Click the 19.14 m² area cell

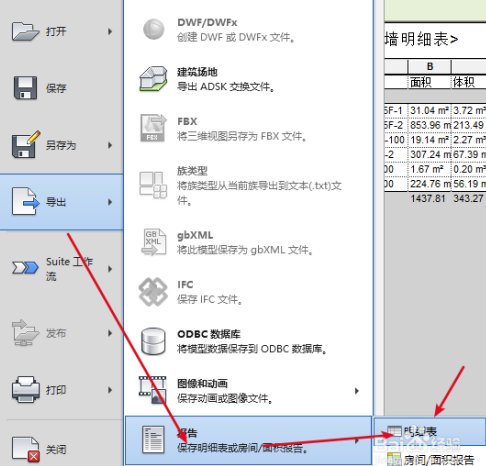pos(430,140)
